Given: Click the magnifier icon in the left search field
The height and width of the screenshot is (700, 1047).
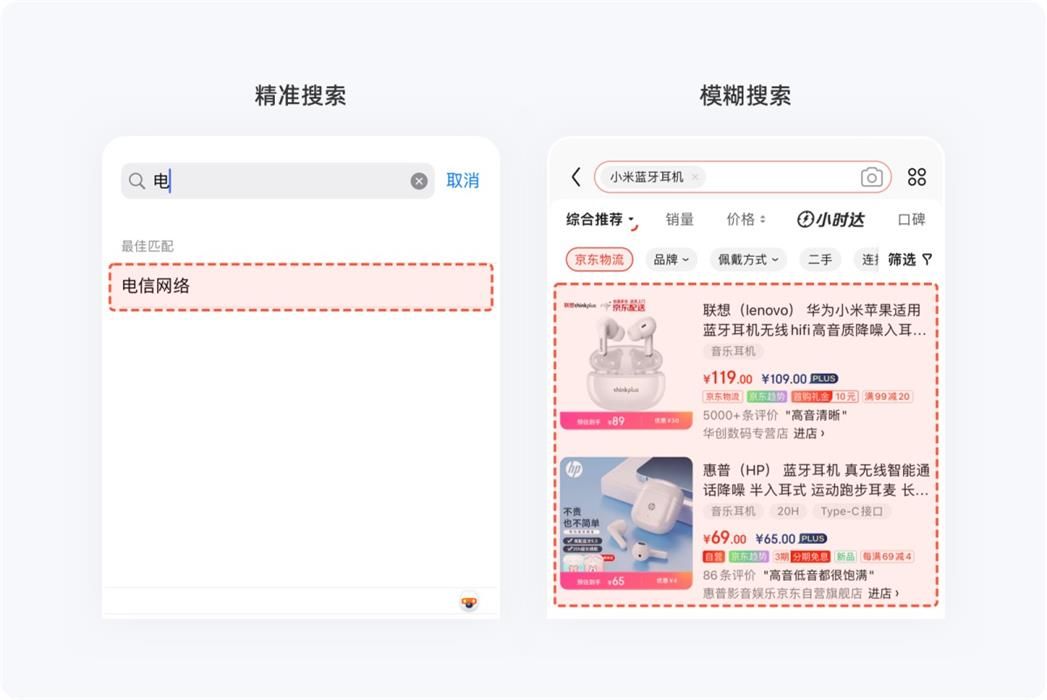Looking at the screenshot, I should (137, 181).
